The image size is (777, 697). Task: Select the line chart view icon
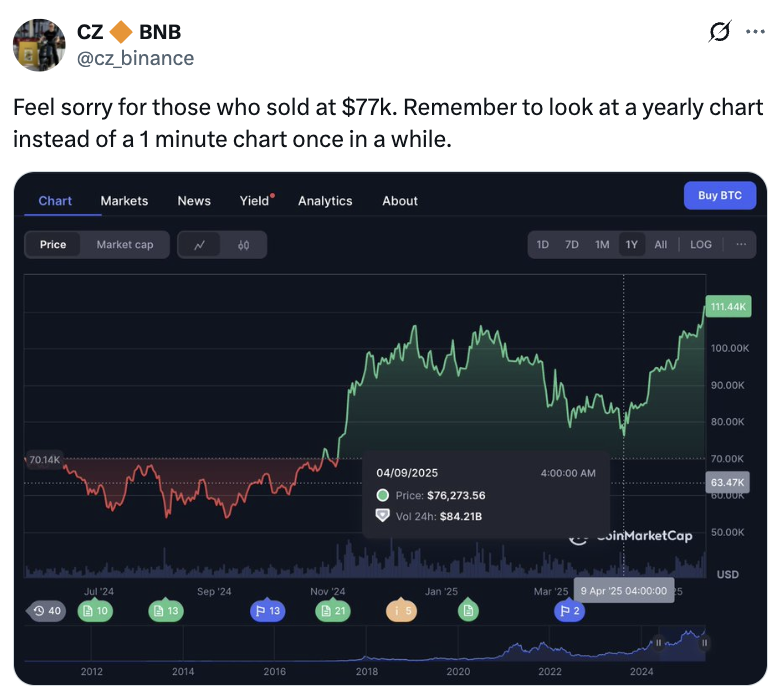(199, 245)
